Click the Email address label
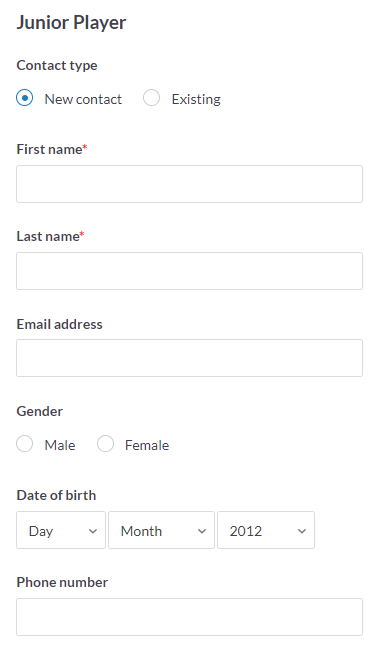Image resolution: width=390 pixels, height=649 pixels. [59, 324]
